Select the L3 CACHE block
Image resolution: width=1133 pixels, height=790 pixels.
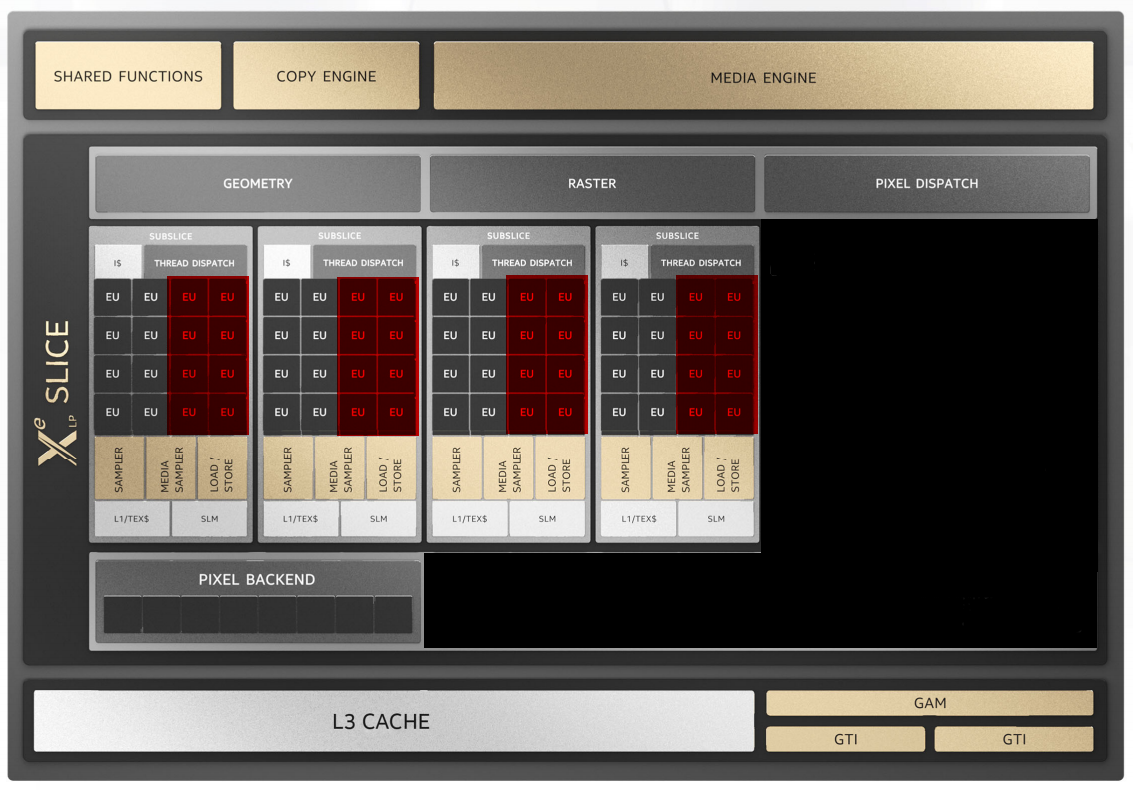coord(394,721)
